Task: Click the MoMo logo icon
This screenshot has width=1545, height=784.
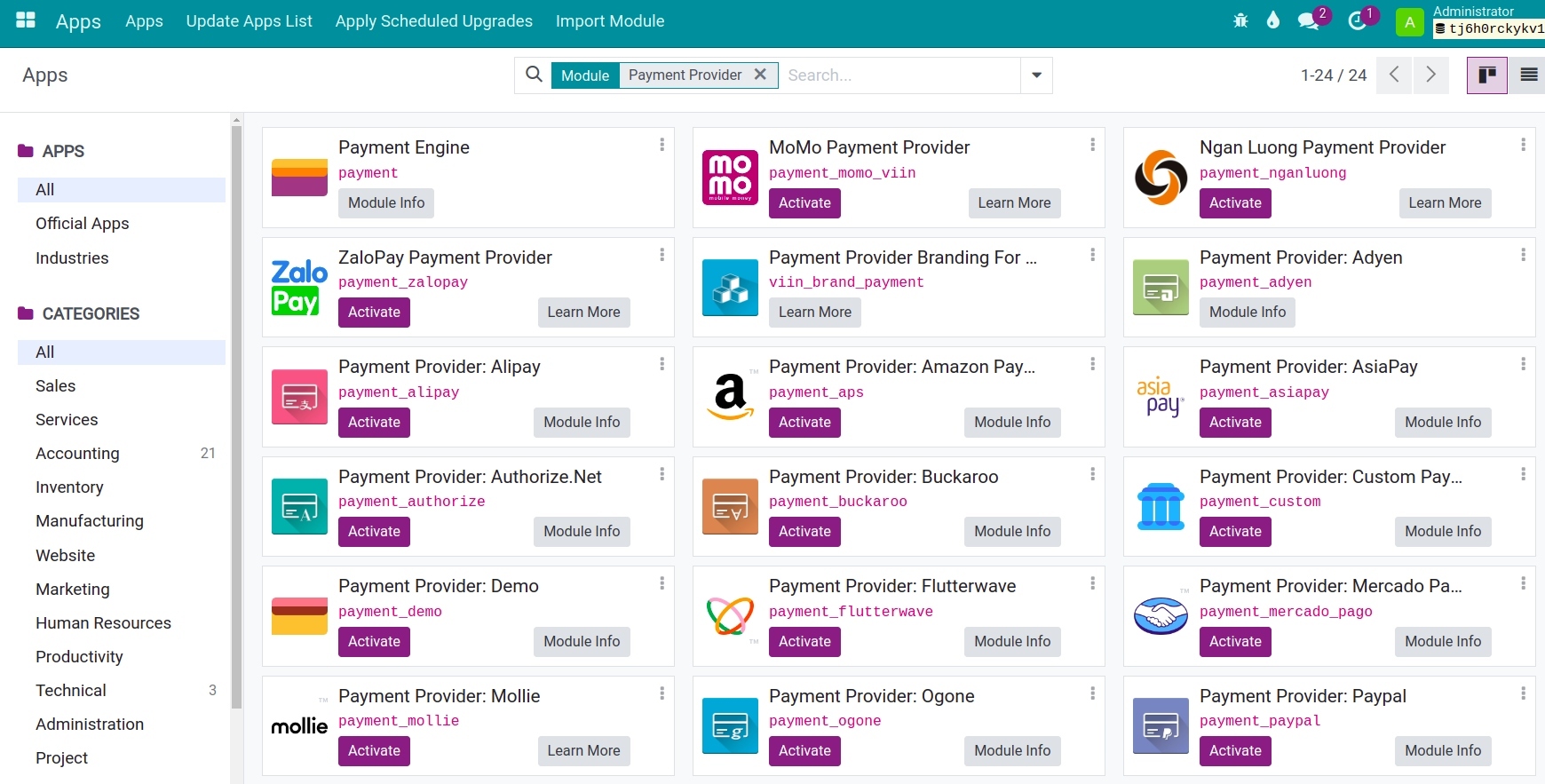Action: point(730,178)
